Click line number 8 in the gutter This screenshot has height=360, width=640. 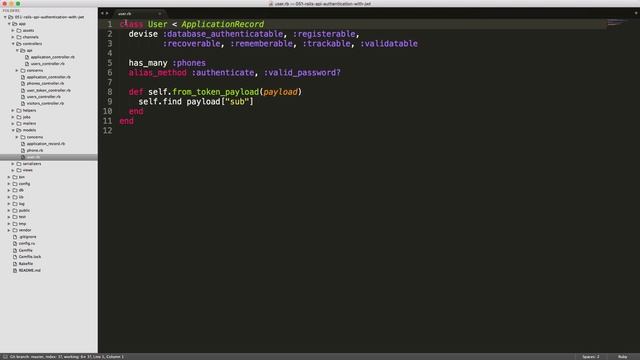pyautogui.click(x=110, y=92)
